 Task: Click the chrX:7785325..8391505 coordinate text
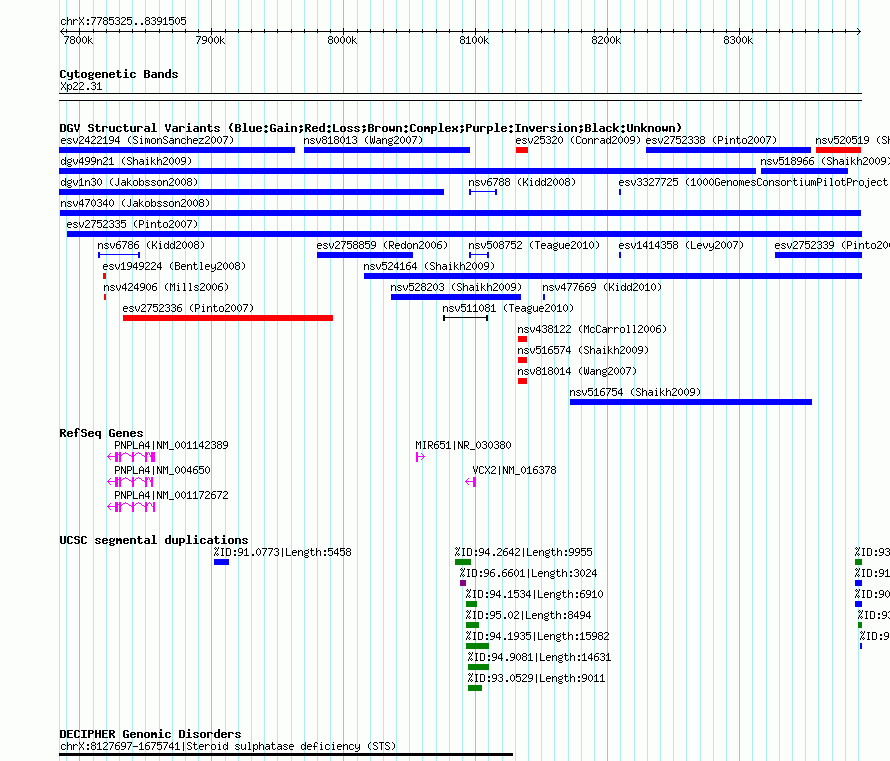click(123, 22)
